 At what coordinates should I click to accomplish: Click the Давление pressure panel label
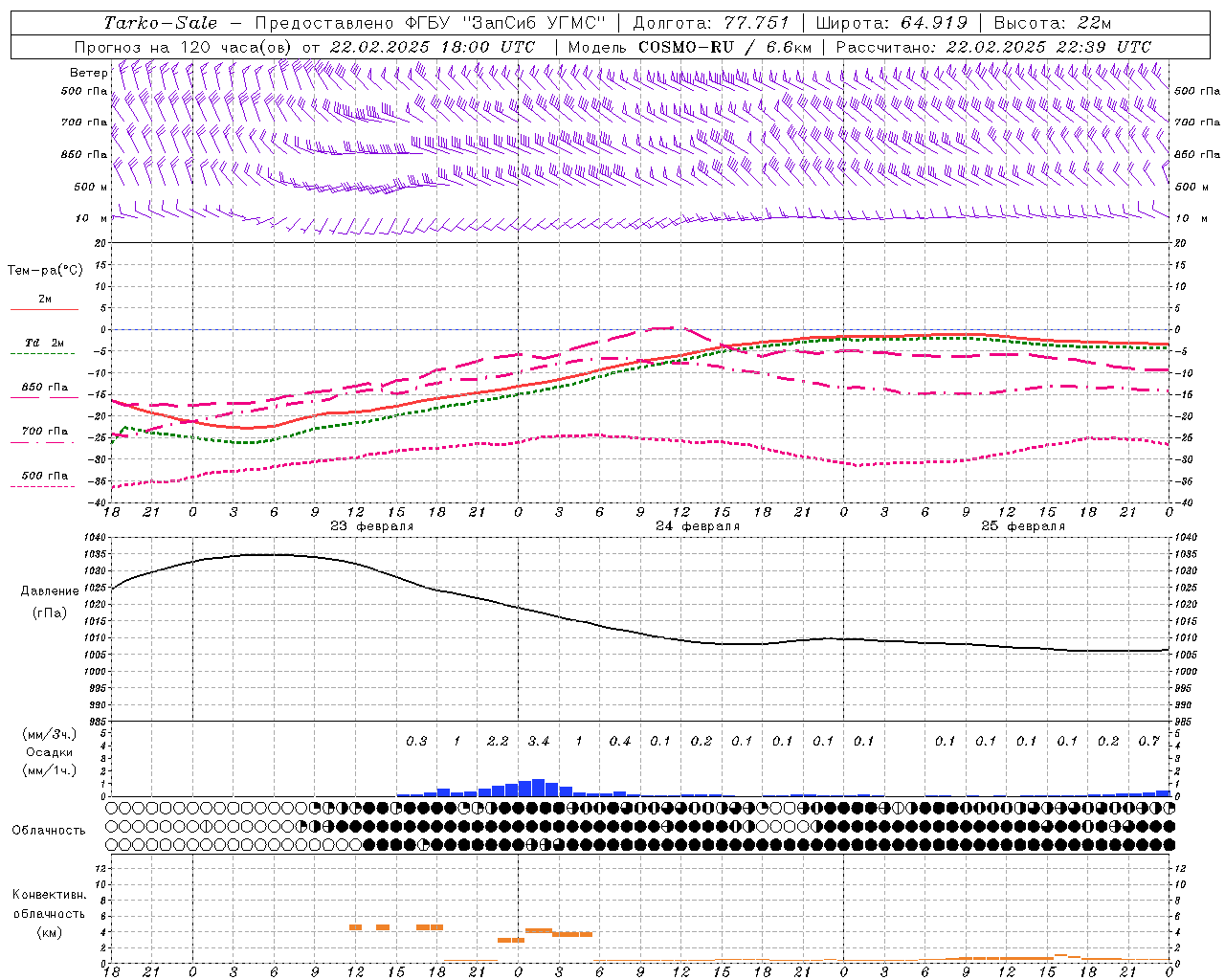[x=50, y=590]
